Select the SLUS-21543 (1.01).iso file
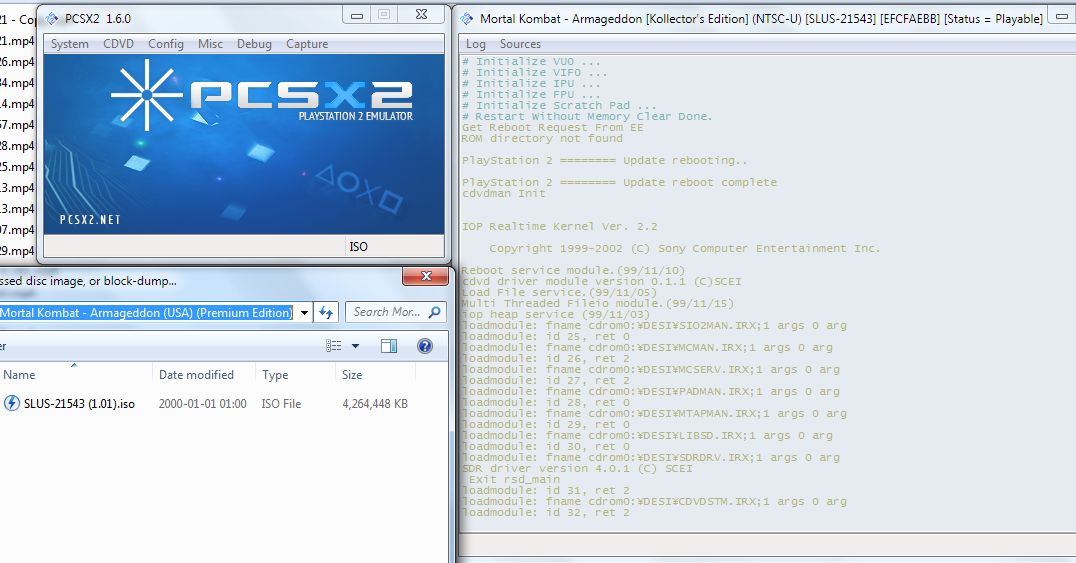Image resolution: width=1076 pixels, height=563 pixels. pos(80,404)
